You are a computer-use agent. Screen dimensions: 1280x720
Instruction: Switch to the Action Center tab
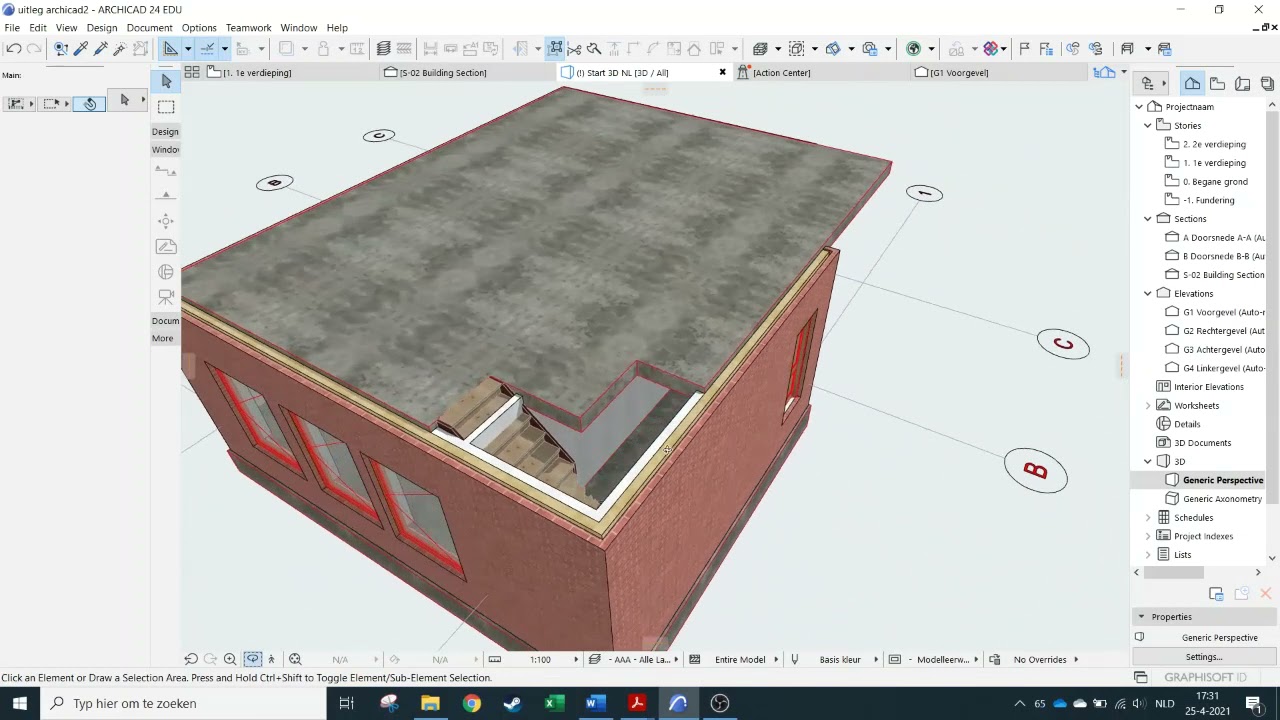[820, 72]
